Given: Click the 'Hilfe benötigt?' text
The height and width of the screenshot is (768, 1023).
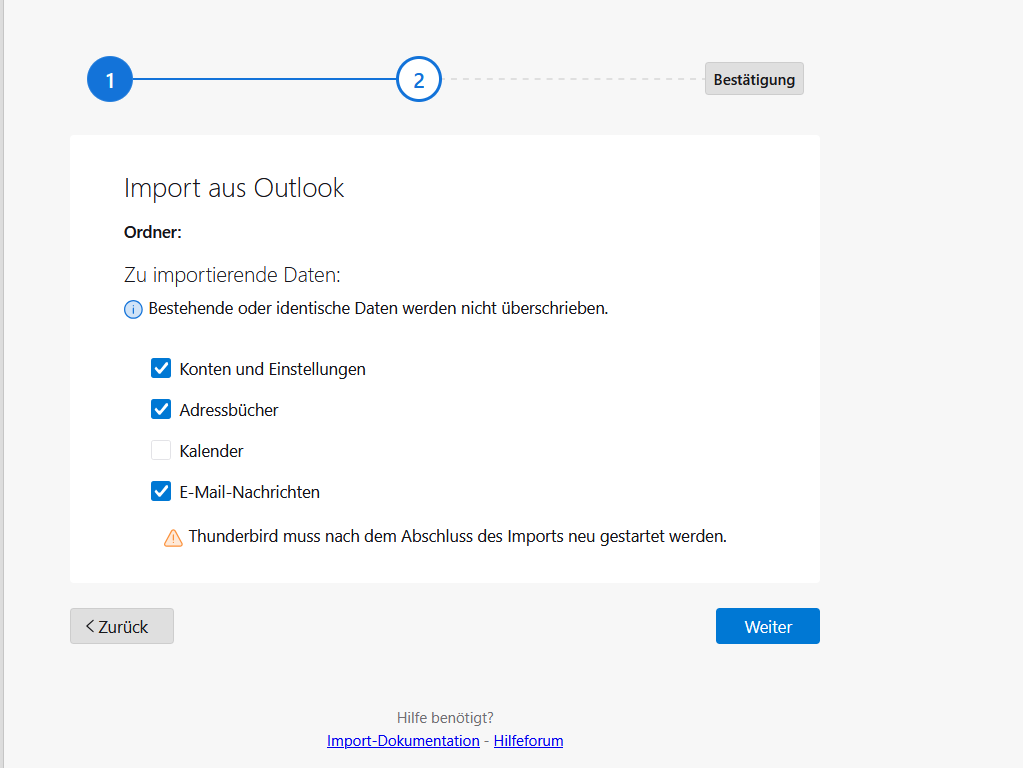Looking at the screenshot, I should tap(445, 718).
